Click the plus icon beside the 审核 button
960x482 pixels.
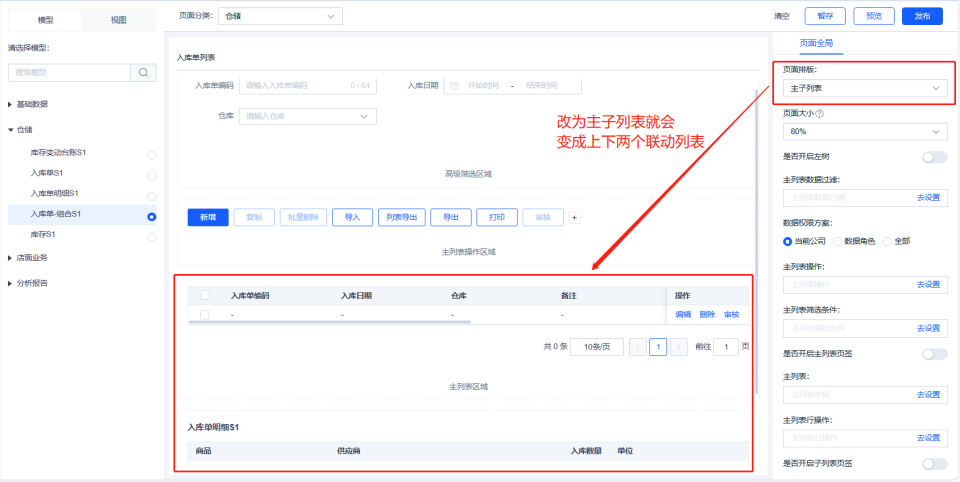(x=574, y=217)
